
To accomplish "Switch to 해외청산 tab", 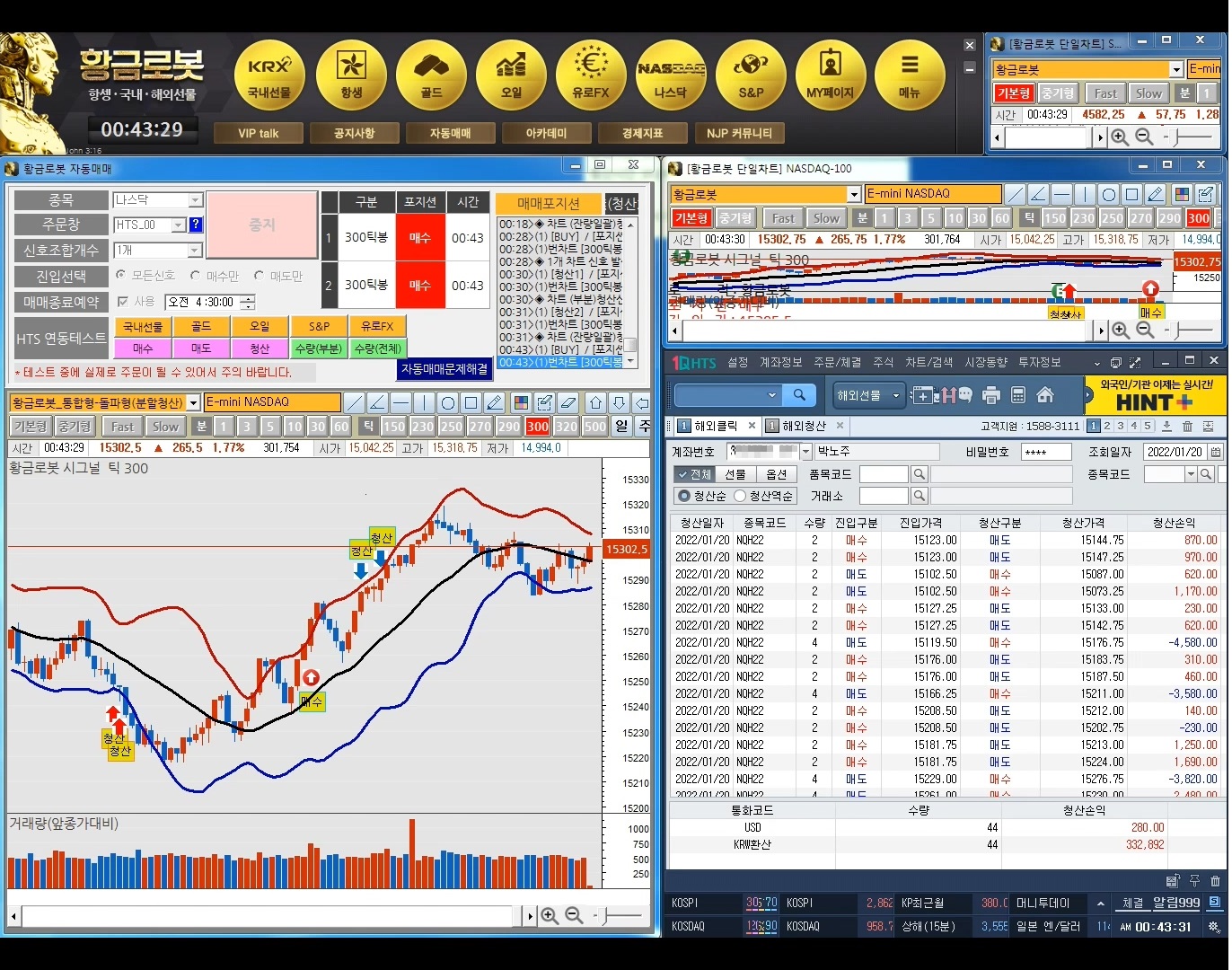I will [804, 426].
